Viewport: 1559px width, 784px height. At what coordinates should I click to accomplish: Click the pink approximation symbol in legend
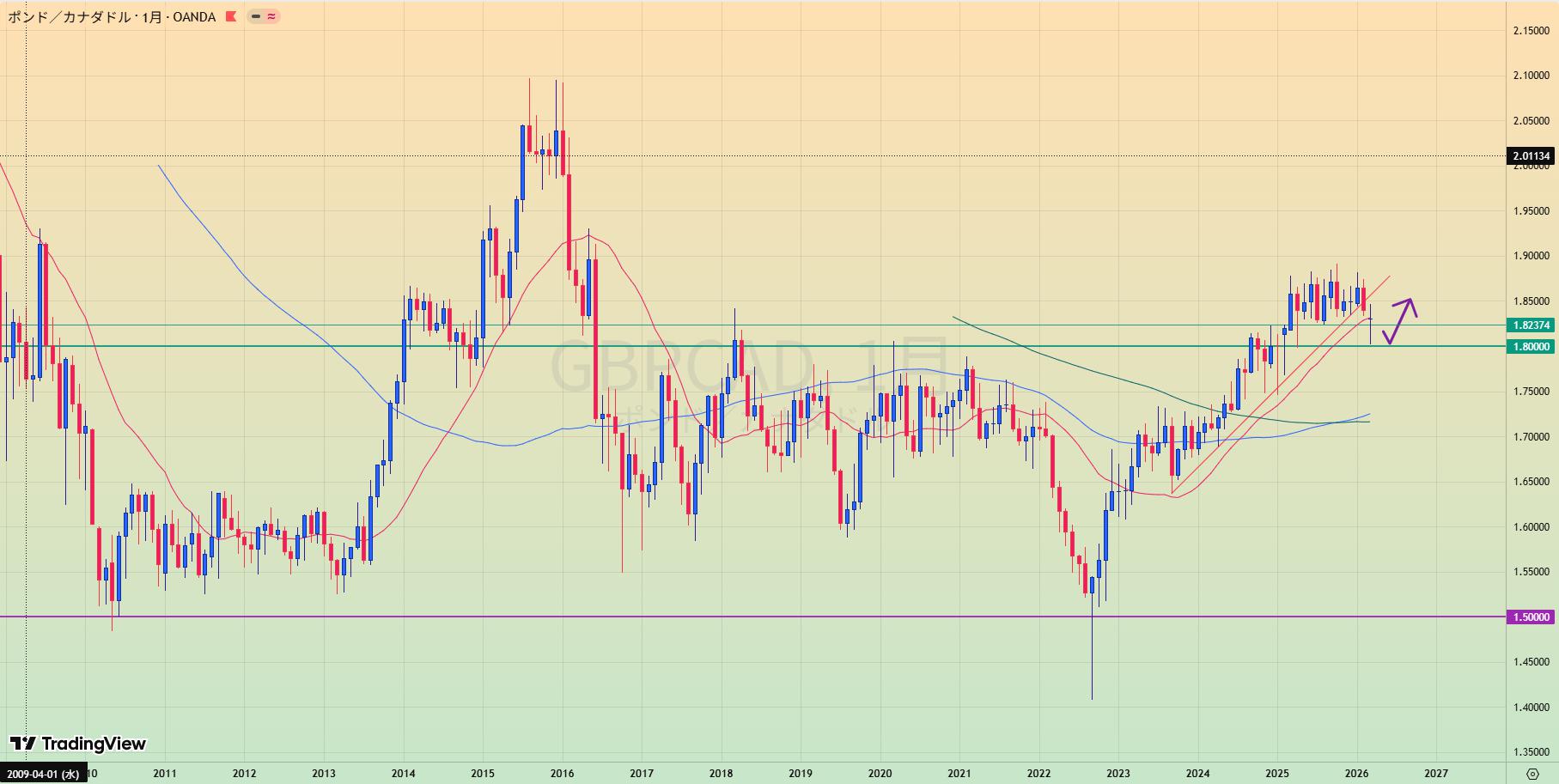click(271, 16)
